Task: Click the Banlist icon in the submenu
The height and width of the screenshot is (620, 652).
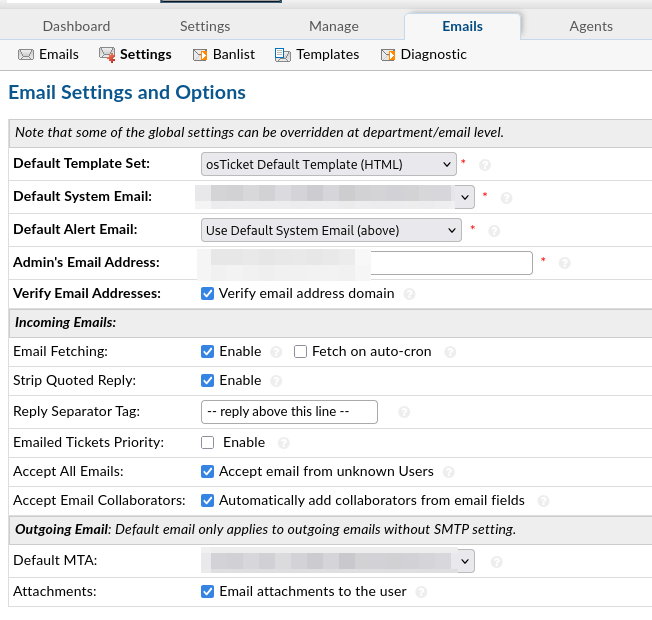Action: click(200, 55)
